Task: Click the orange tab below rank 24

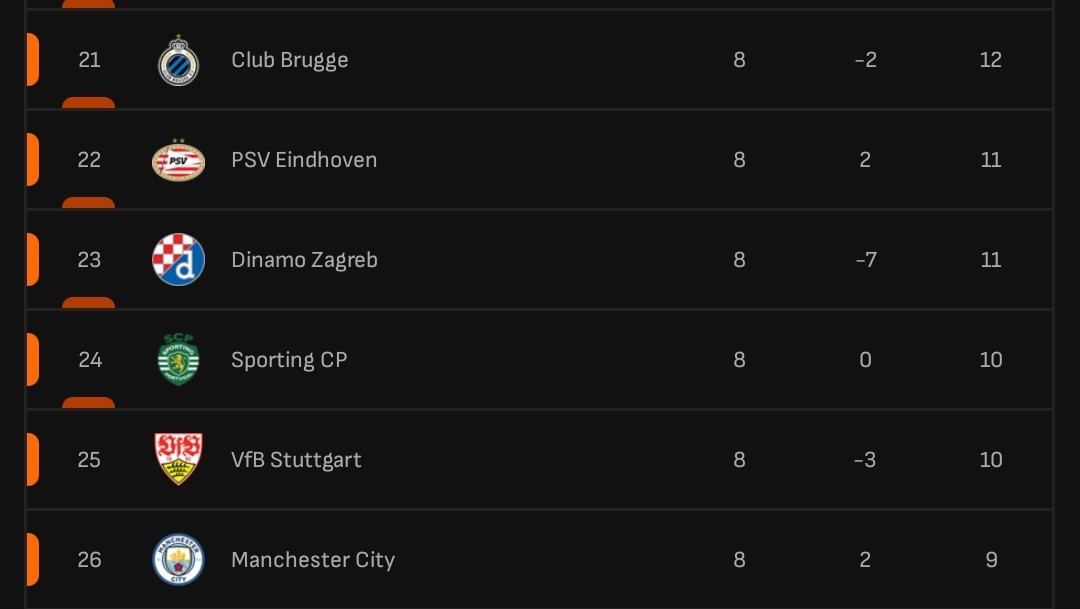Action: 88,403
